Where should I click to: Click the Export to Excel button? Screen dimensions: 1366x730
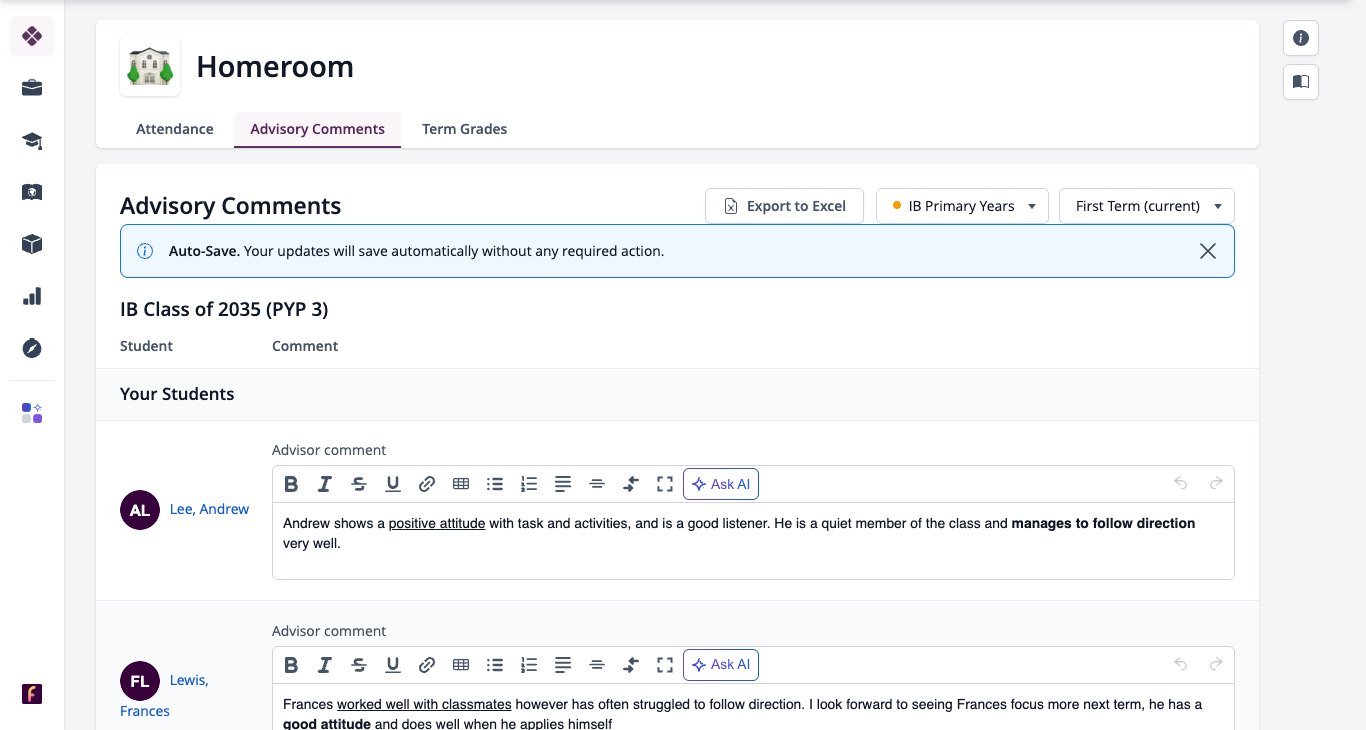click(x=785, y=206)
